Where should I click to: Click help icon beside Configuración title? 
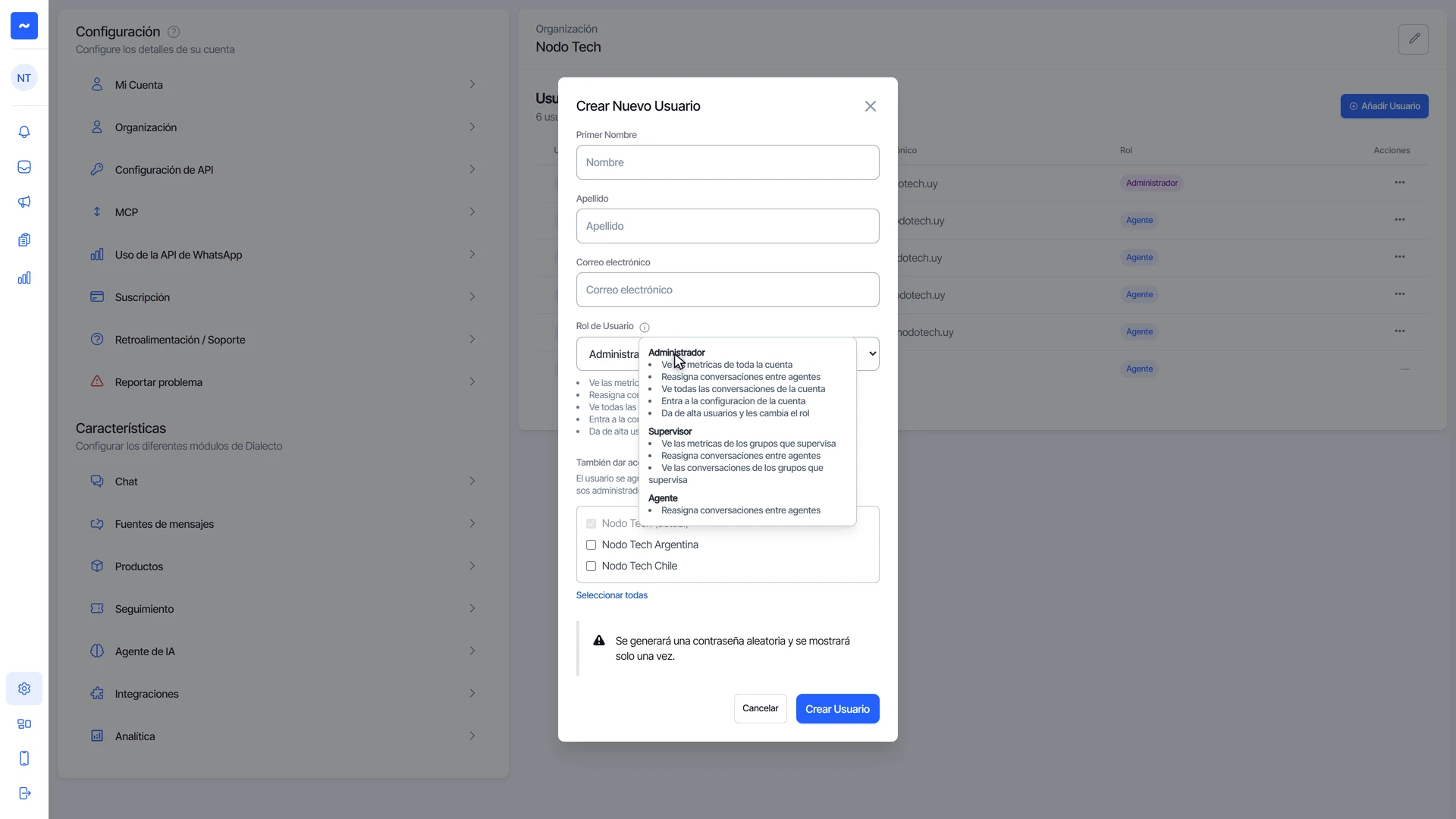pos(174,32)
